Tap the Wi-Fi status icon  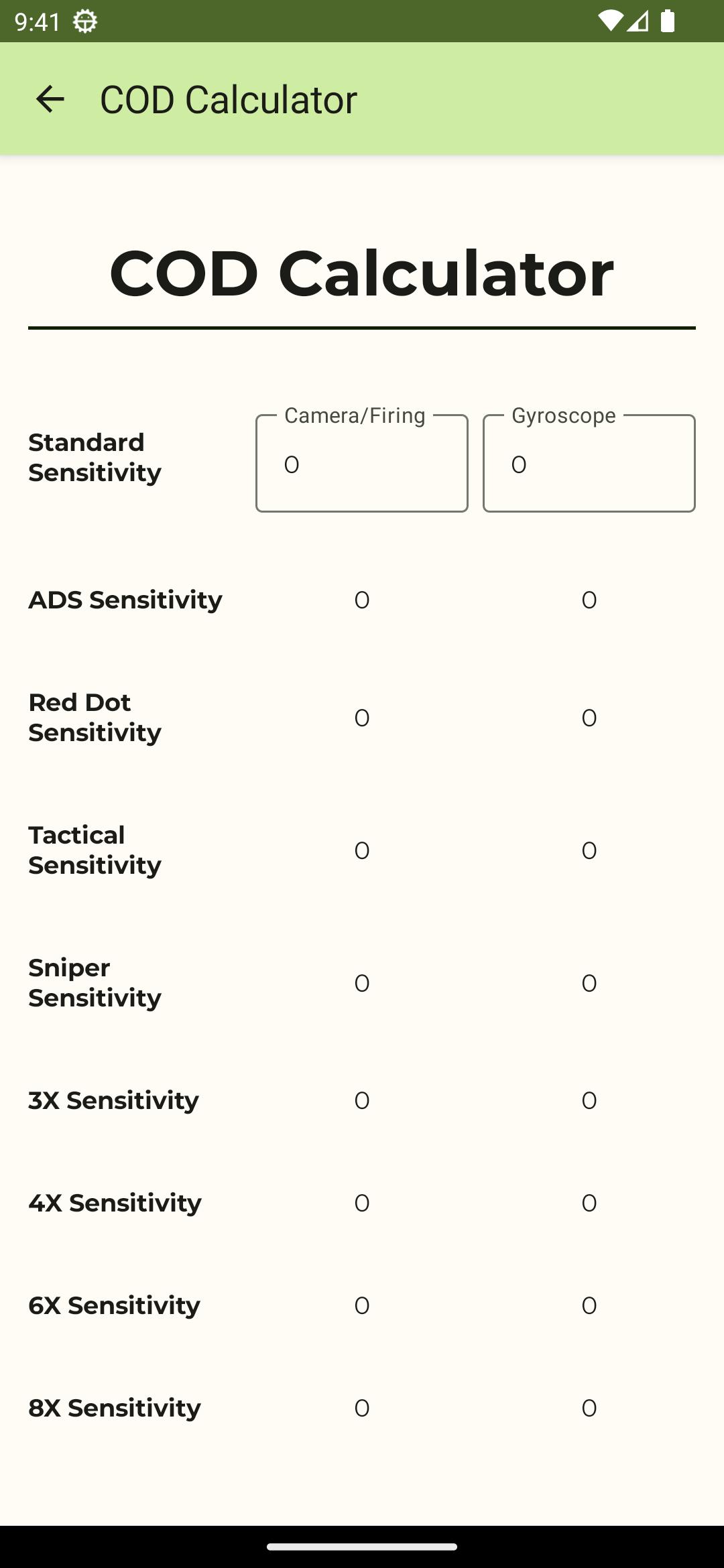(609, 21)
